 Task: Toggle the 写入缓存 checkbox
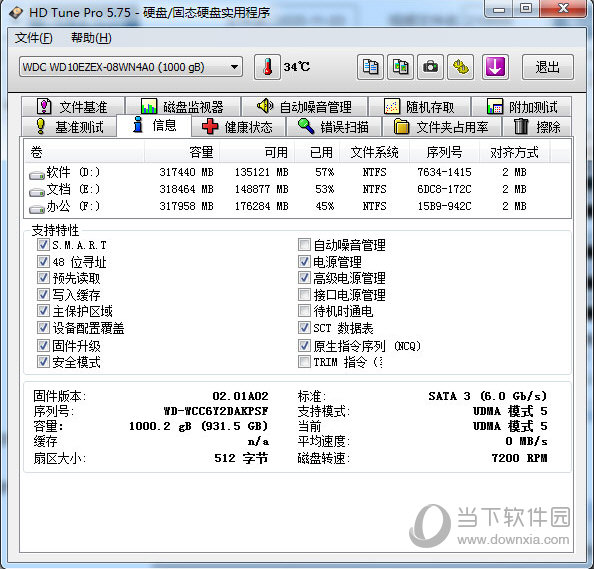[x=43, y=294]
